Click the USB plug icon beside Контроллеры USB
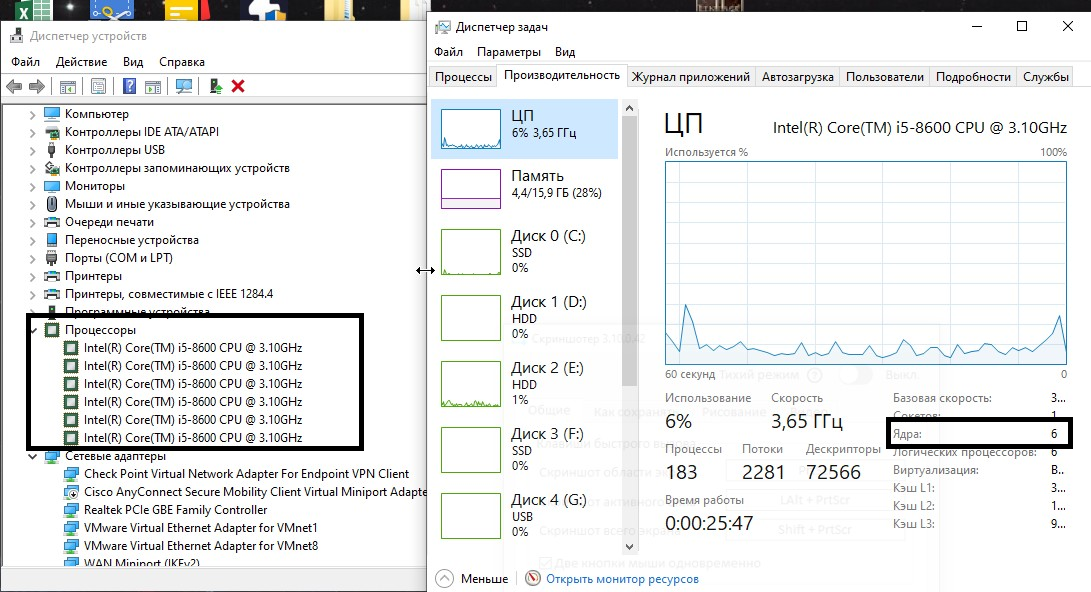This screenshot has width=1091, height=592. [52, 150]
